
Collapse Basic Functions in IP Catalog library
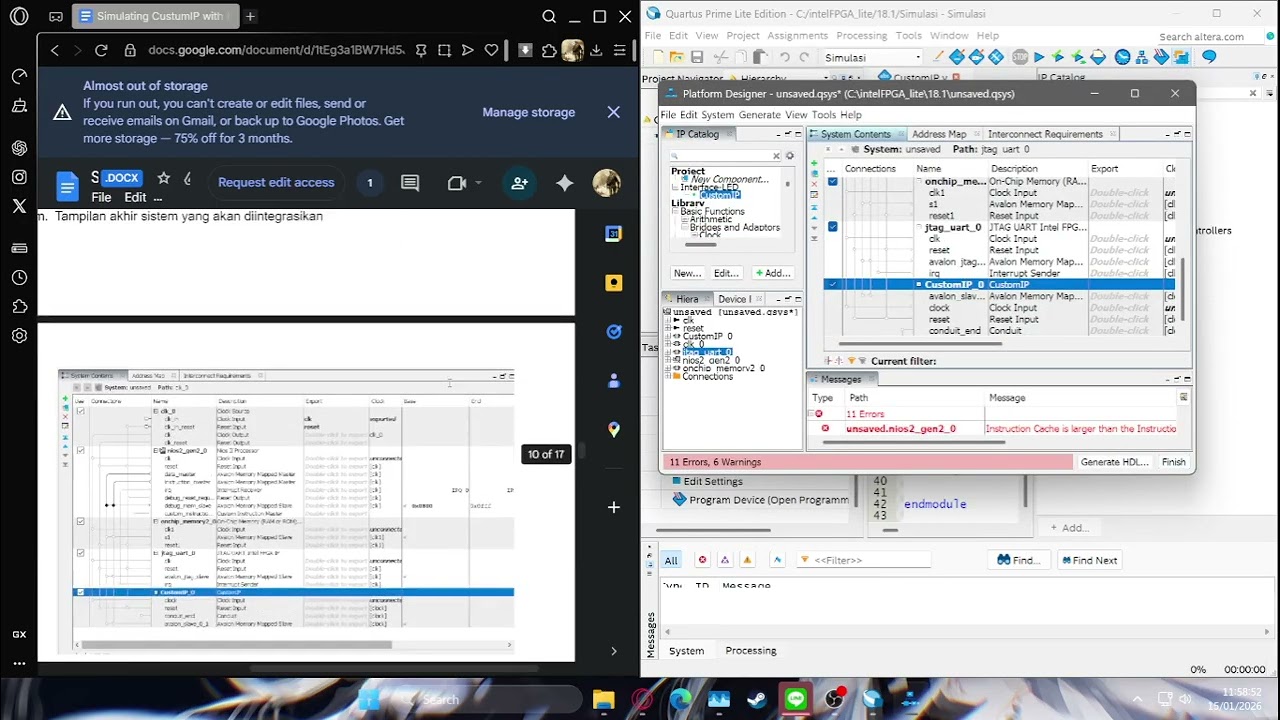point(675,211)
